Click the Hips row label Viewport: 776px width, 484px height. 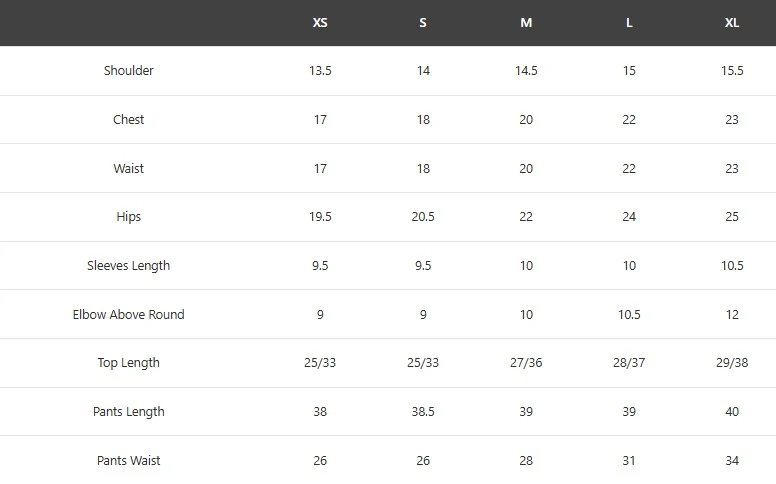129,217
